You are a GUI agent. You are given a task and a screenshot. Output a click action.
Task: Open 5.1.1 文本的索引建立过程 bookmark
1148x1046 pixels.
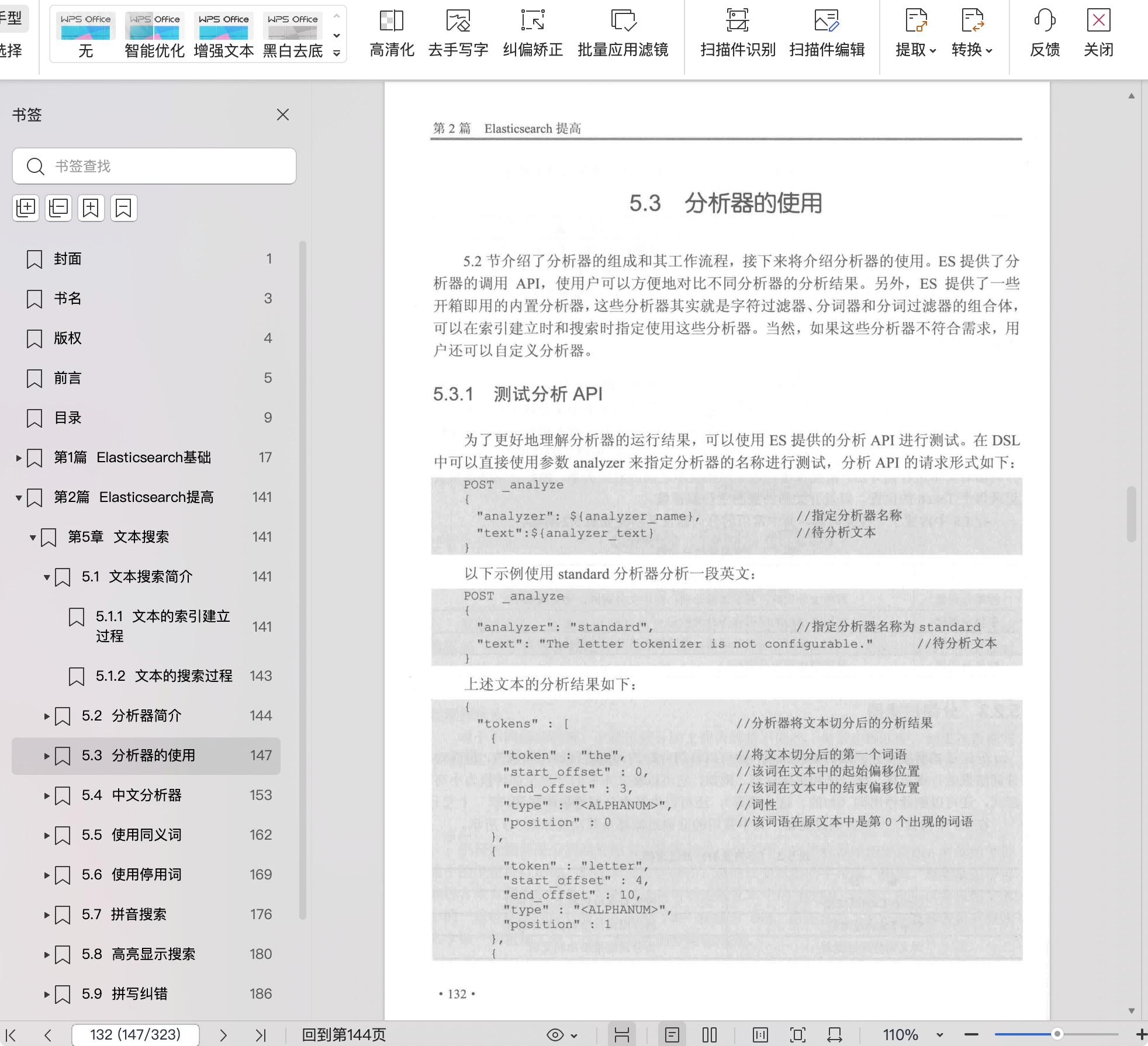point(146,626)
